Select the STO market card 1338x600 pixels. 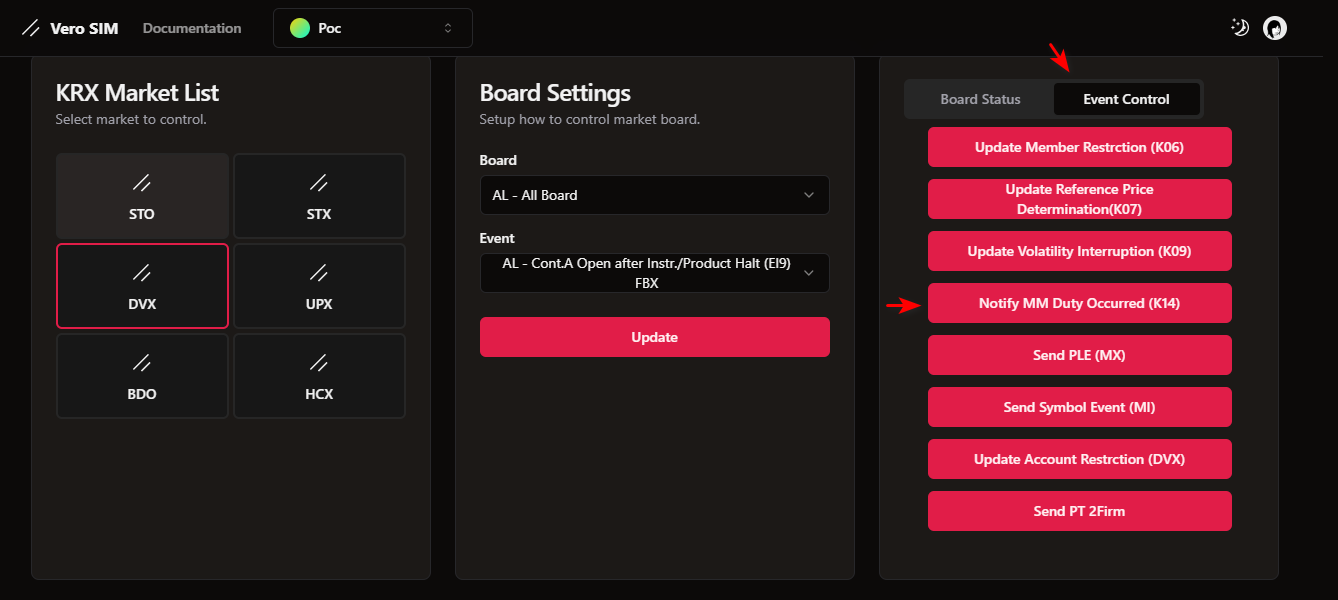click(x=142, y=196)
